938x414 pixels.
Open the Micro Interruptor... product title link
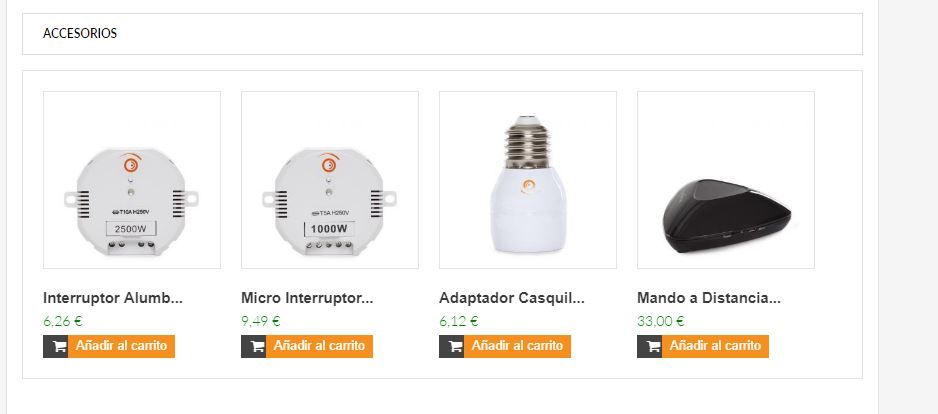coord(307,298)
